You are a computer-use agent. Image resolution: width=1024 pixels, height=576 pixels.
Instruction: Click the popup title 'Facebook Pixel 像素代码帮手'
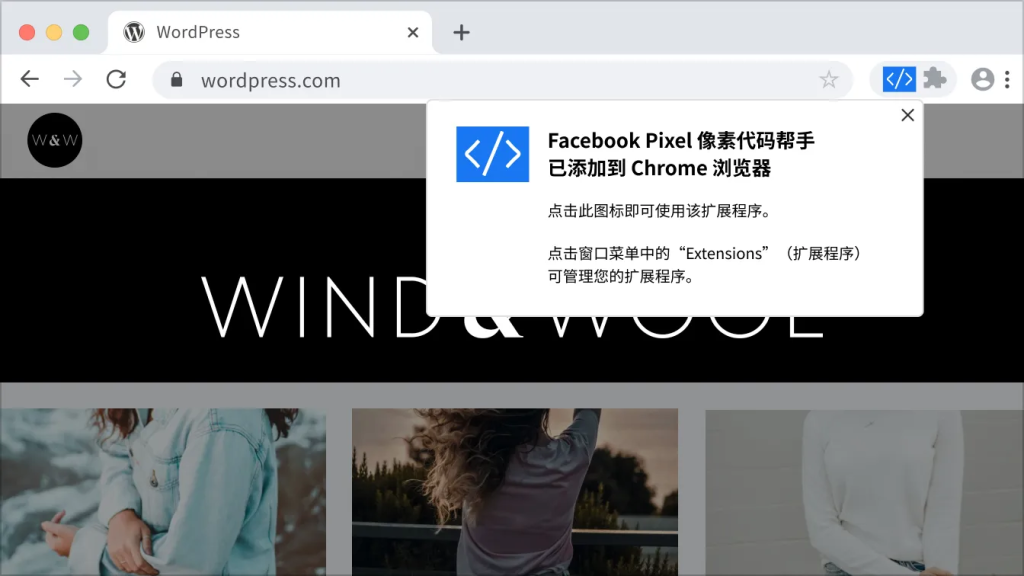tap(681, 140)
